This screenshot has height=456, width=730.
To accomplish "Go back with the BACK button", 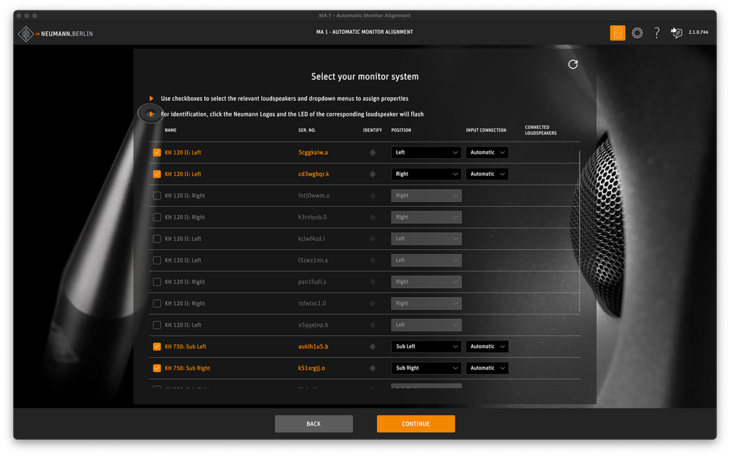I will [x=314, y=424].
